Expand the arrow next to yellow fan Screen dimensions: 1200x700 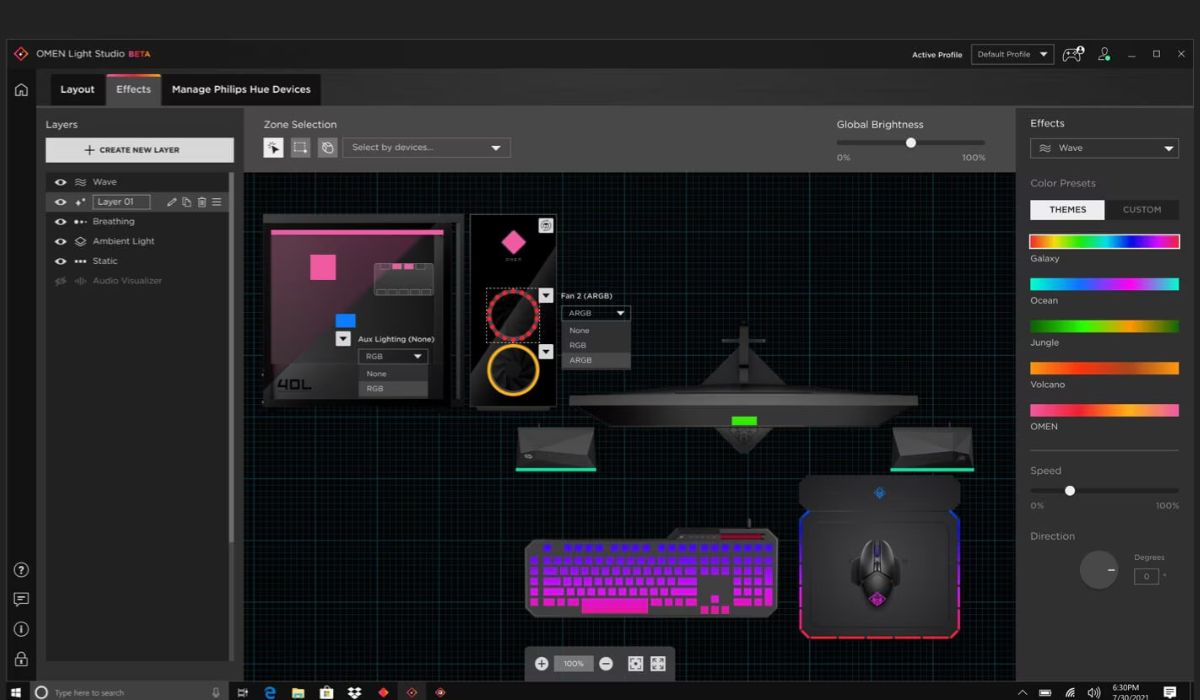[545, 352]
